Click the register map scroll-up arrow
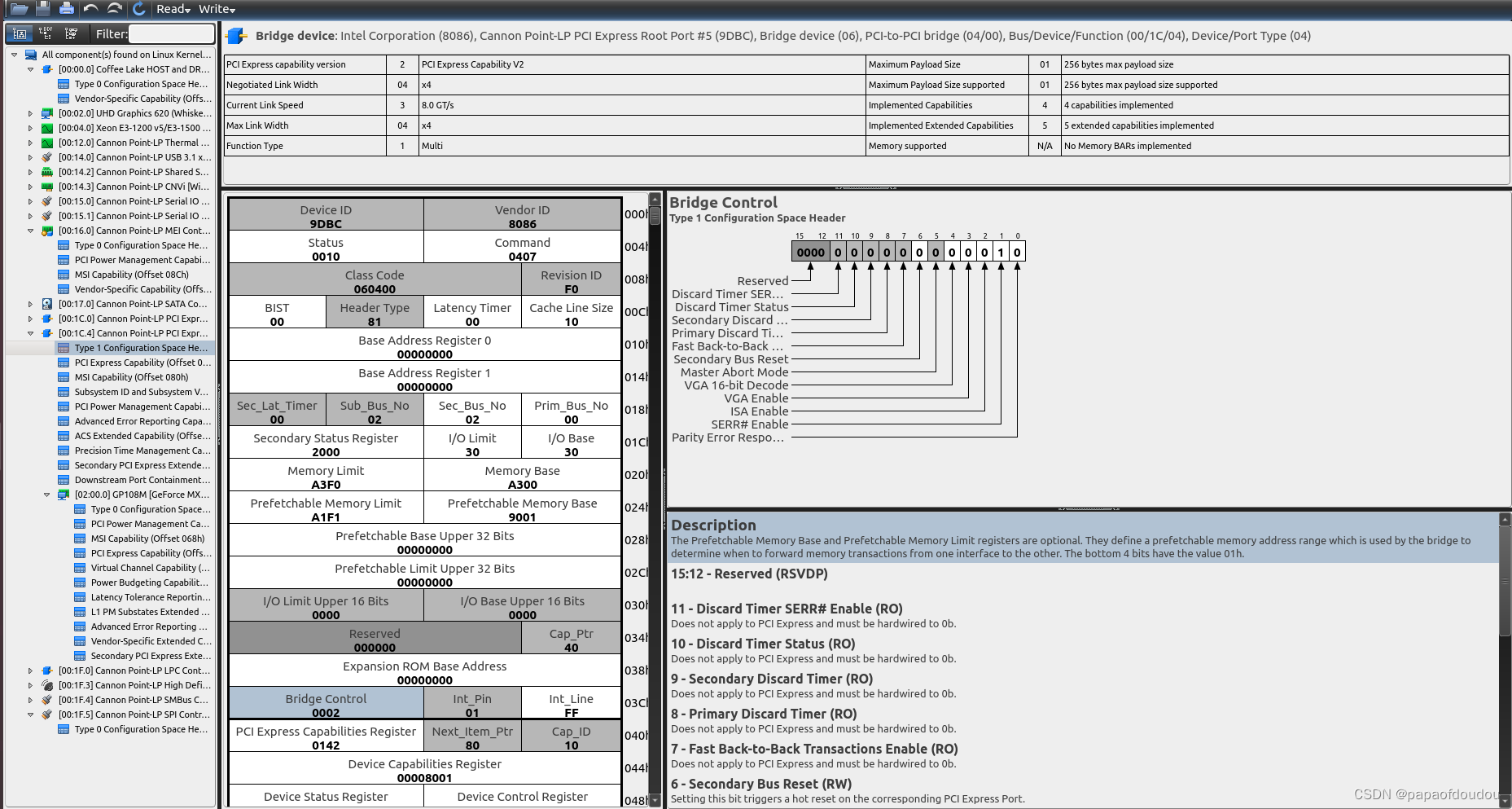 [655, 200]
